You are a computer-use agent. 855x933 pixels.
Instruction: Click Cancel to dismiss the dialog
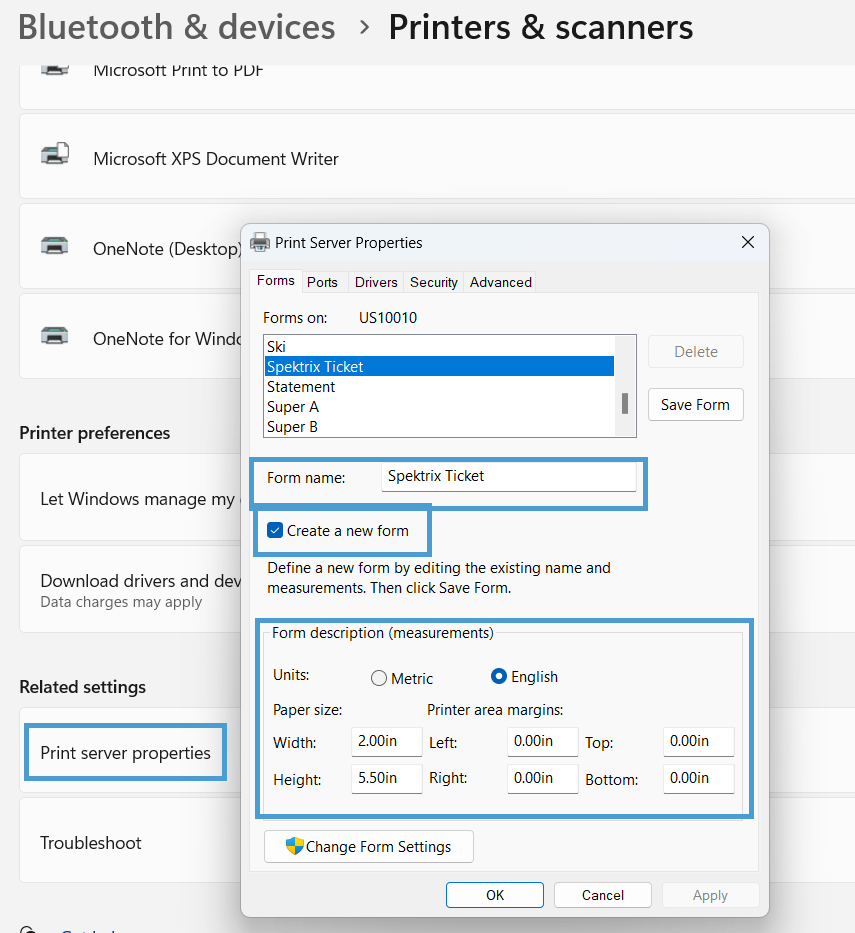point(602,895)
